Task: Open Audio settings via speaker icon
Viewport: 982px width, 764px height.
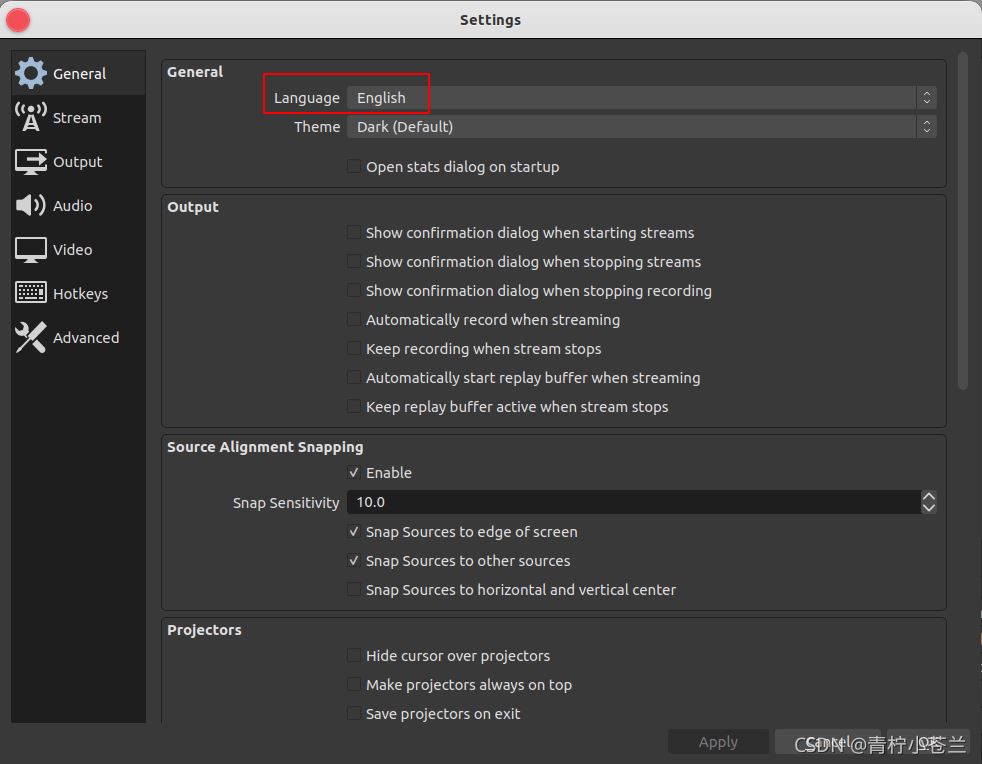Action: [x=30, y=205]
